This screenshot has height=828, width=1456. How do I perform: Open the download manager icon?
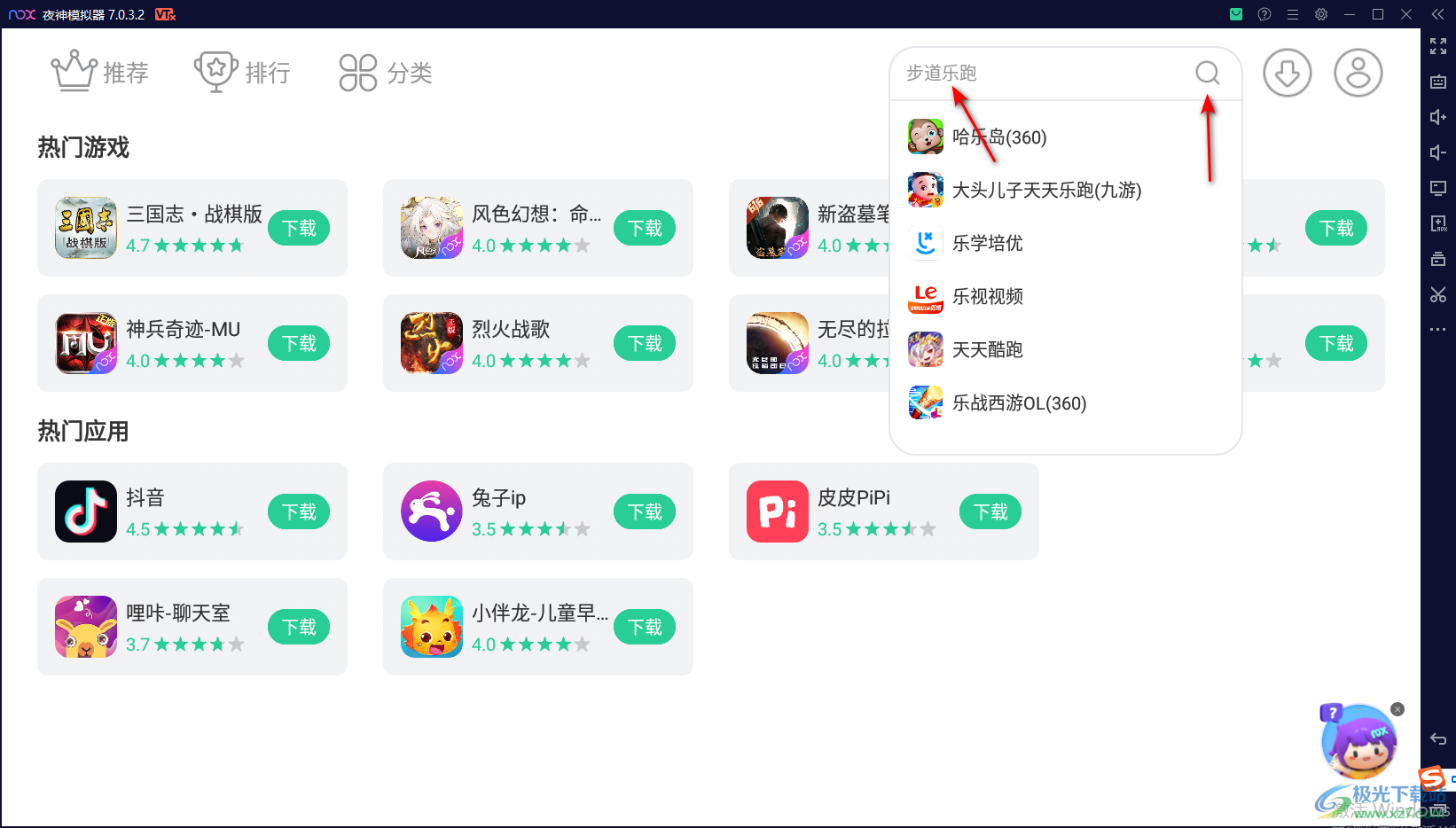(1288, 73)
